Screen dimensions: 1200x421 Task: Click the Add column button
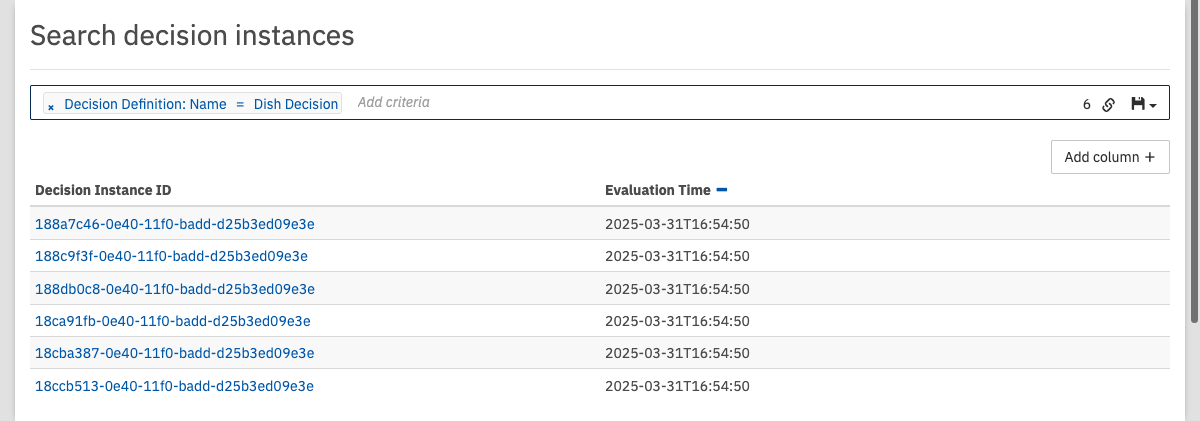pyautogui.click(x=1110, y=157)
